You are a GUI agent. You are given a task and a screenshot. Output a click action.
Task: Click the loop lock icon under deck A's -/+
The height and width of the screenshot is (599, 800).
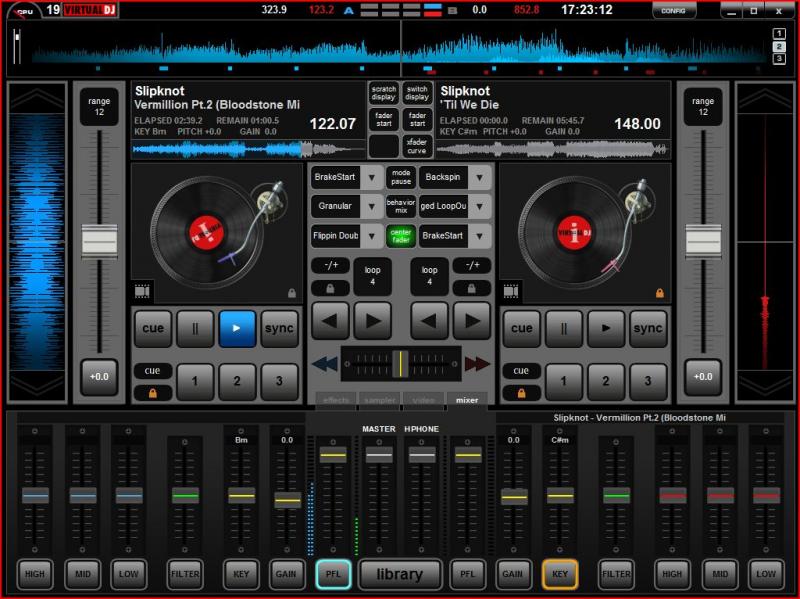[x=330, y=289]
